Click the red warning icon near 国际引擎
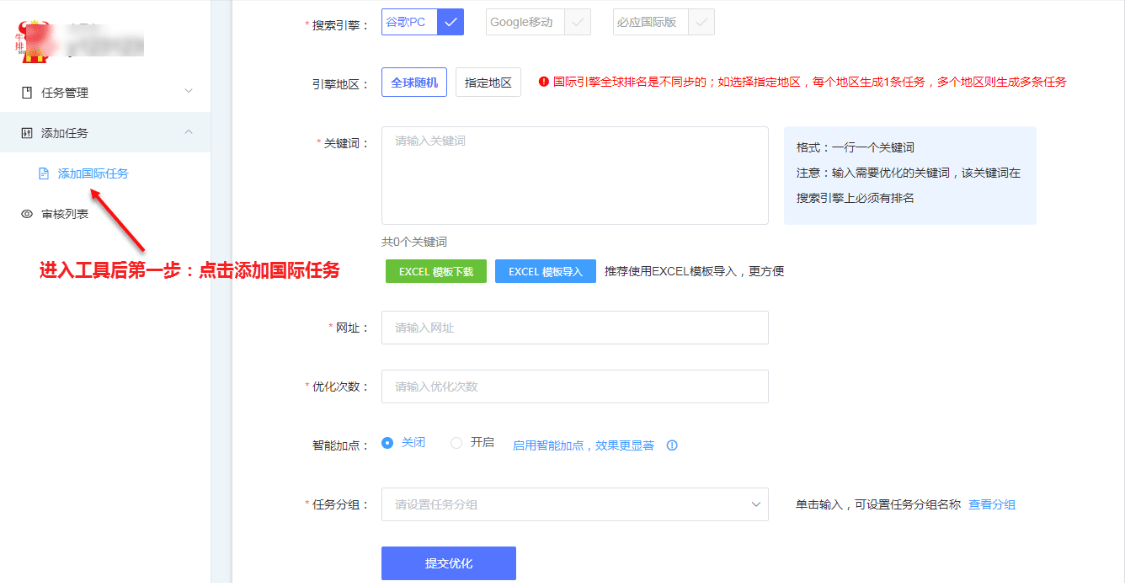The width and height of the screenshot is (1125, 583). point(544,82)
